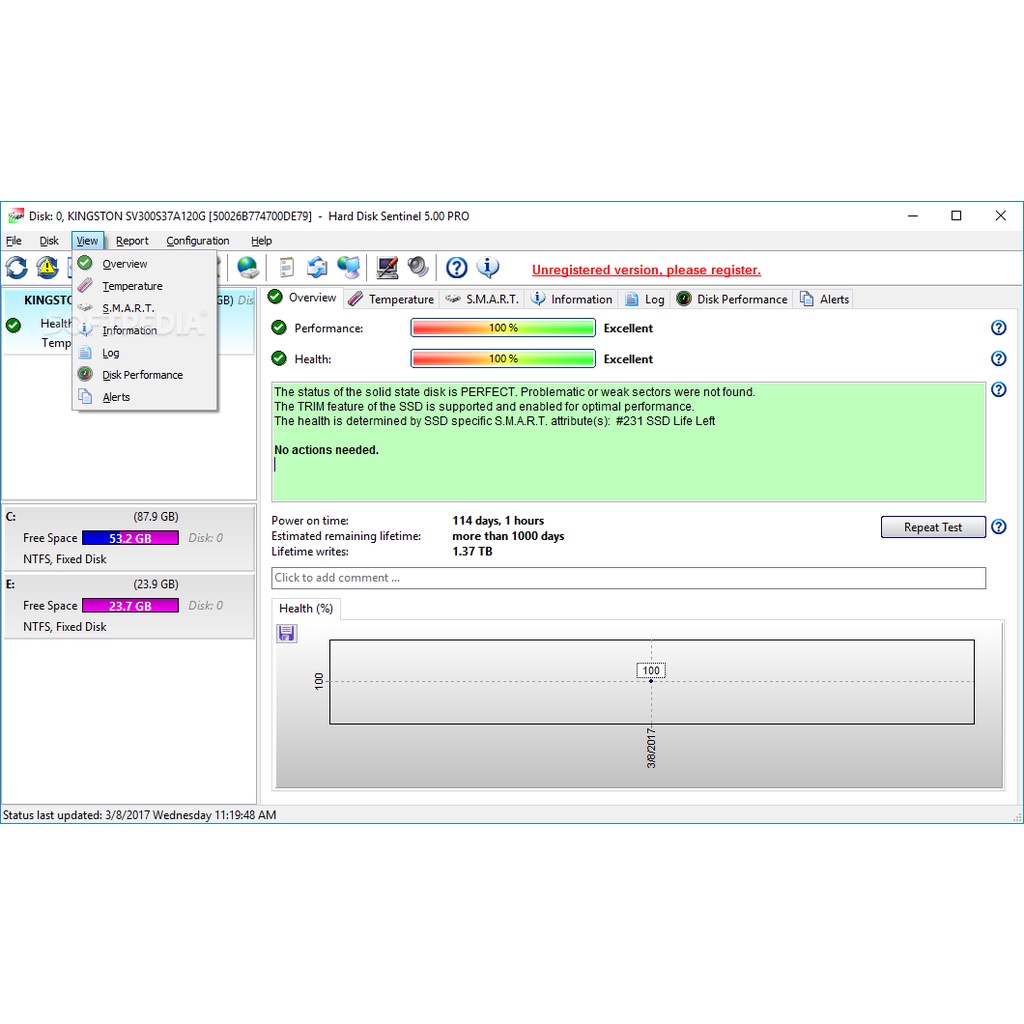Minimize the Hard Disk Sentinel window
The image size is (1024, 1024).
tap(913, 216)
